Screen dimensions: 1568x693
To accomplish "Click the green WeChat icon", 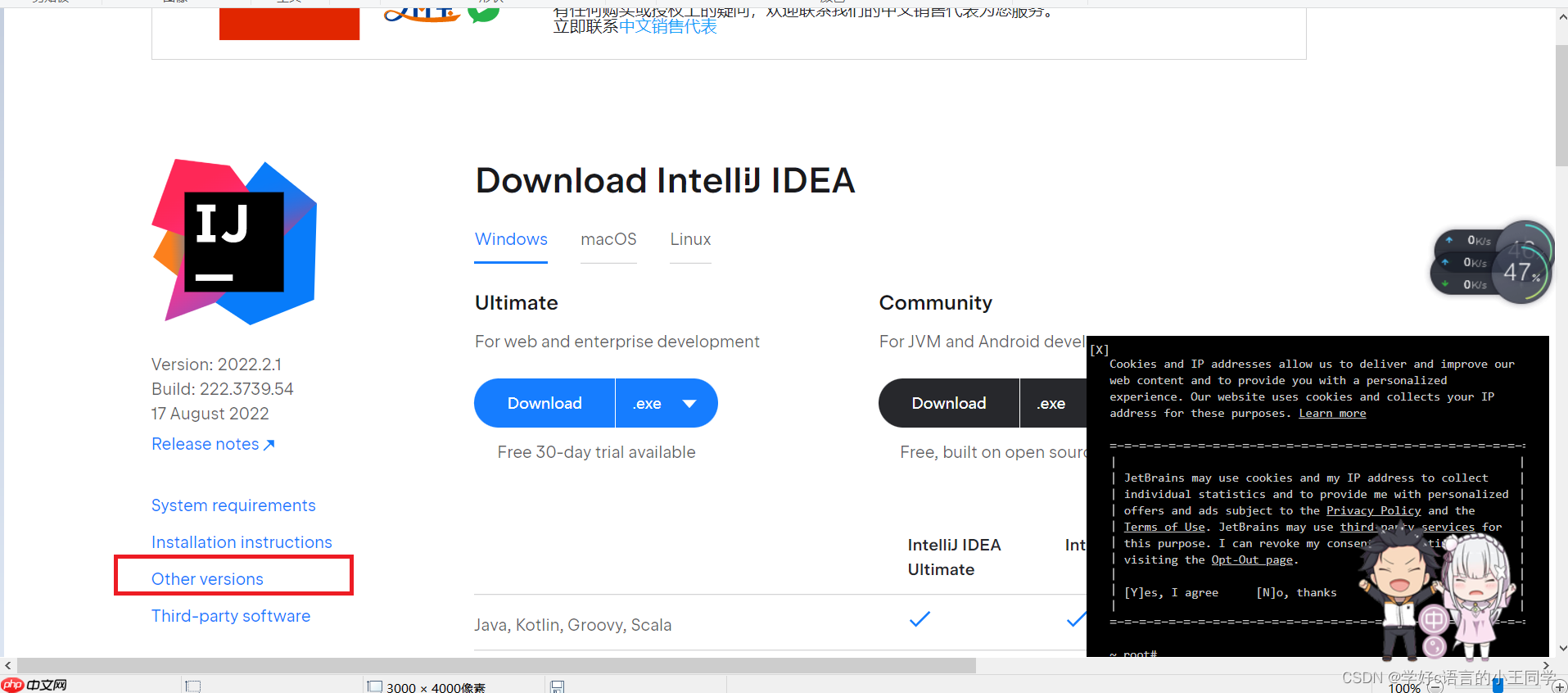I will 484,12.
